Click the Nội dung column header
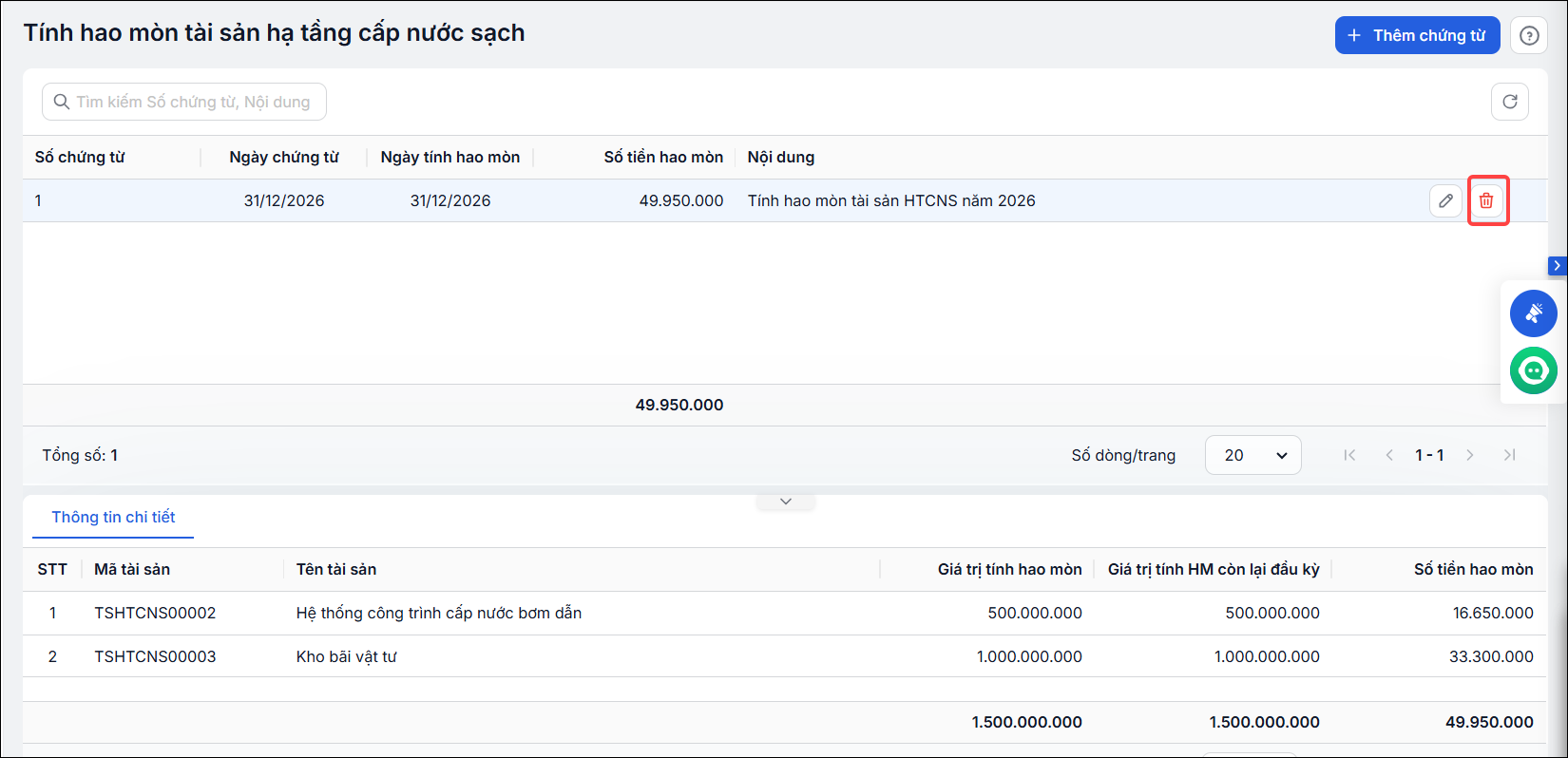The width and height of the screenshot is (1568, 758). (781, 157)
